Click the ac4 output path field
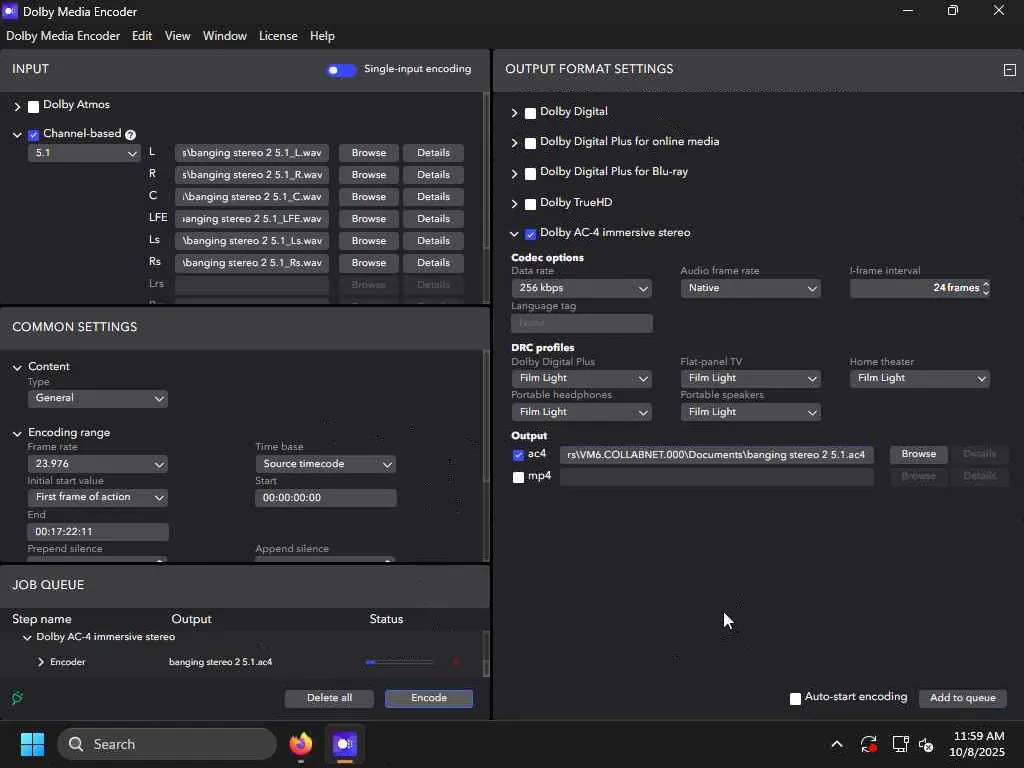This screenshot has width=1024, height=768. 716,455
